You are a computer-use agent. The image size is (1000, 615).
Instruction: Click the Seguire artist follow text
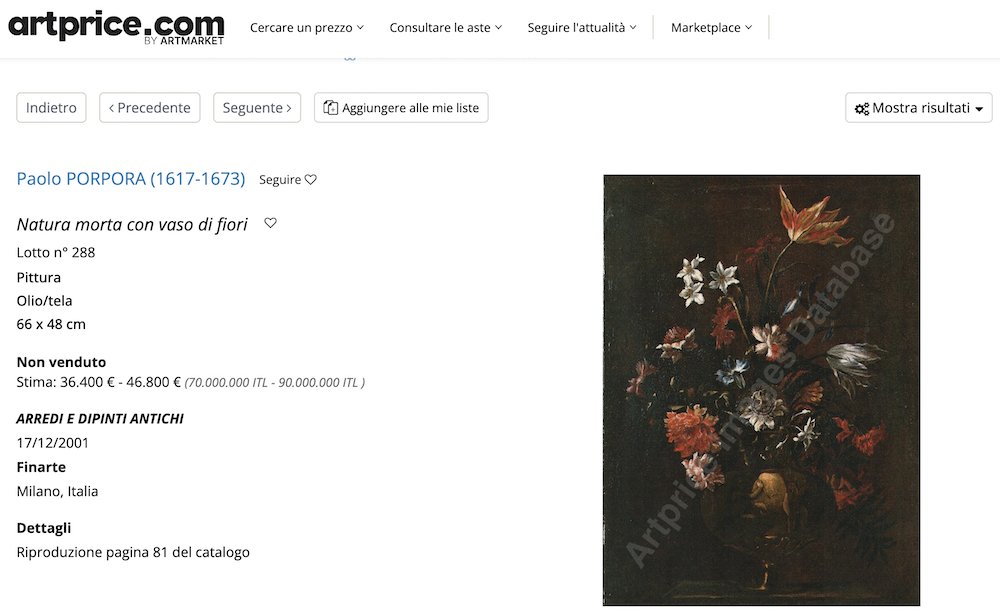[280, 180]
